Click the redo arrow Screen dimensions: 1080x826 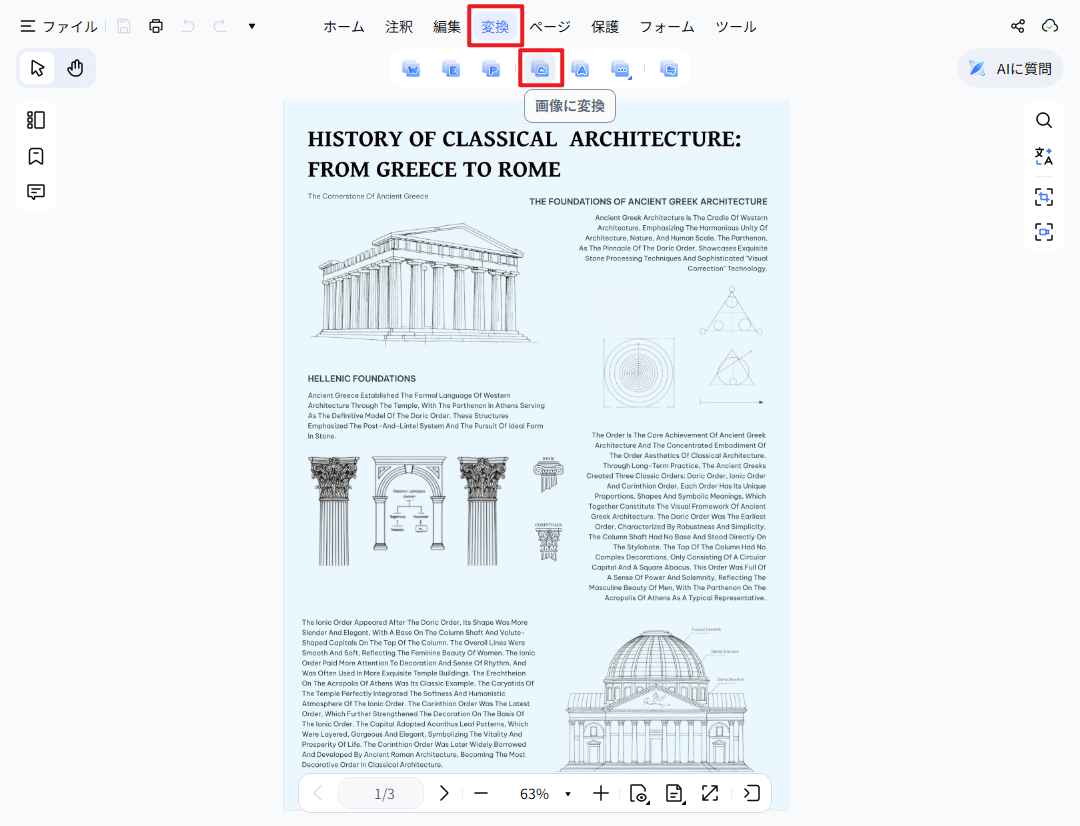pos(220,26)
